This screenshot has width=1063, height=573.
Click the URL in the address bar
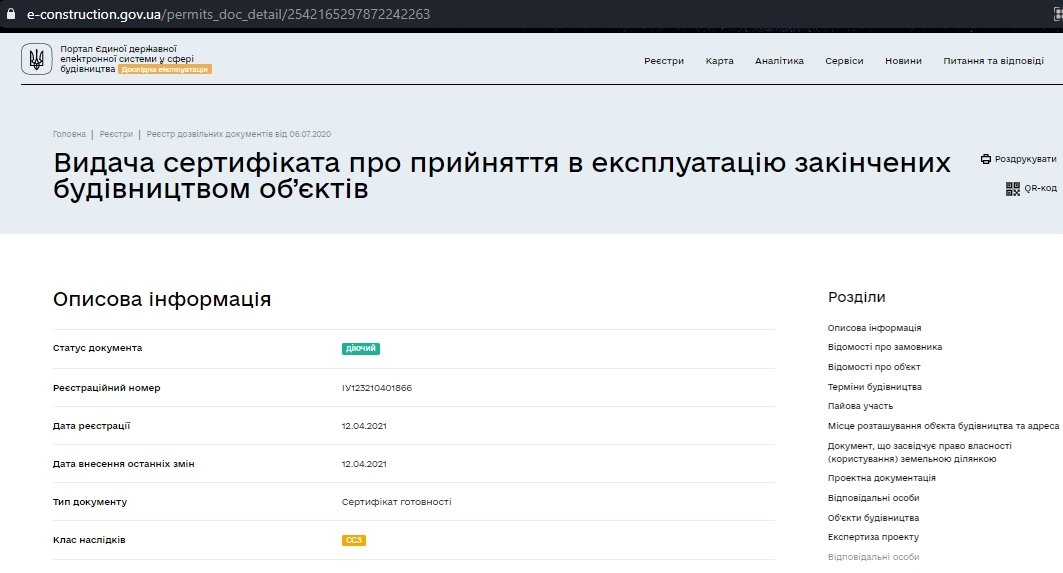click(x=228, y=14)
